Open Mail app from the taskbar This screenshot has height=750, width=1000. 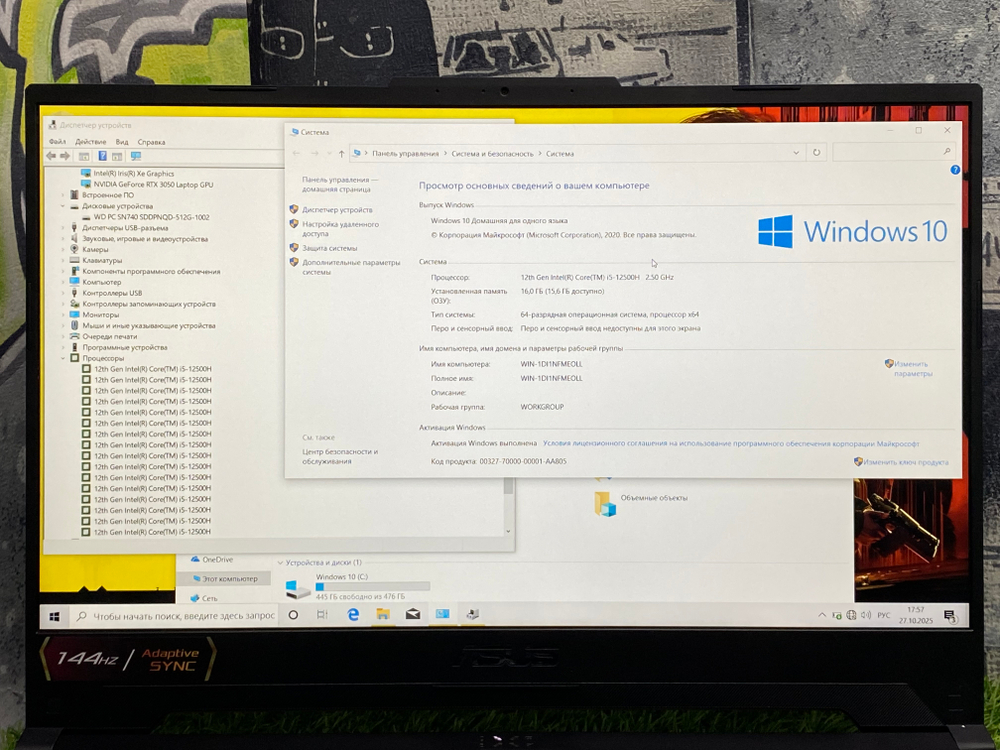[x=412, y=614]
